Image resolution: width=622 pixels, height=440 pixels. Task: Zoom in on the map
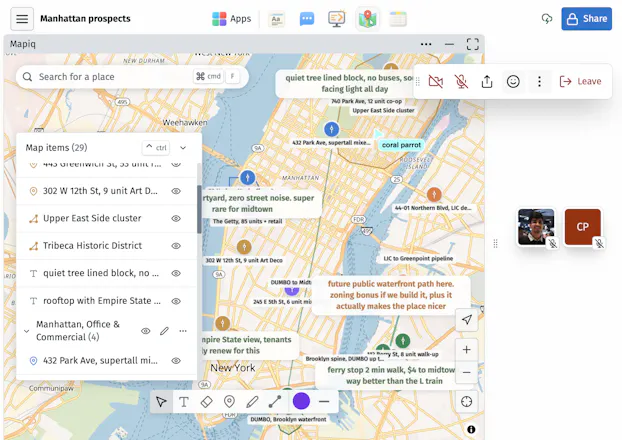466,350
